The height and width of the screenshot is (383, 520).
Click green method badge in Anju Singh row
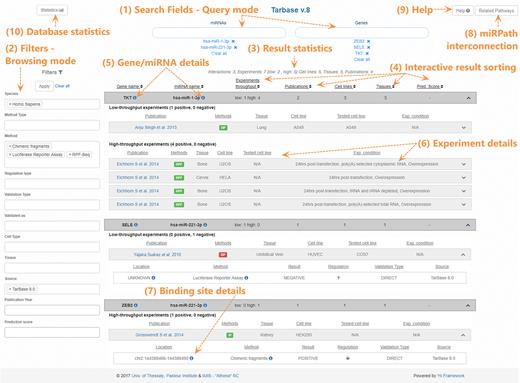click(x=223, y=127)
